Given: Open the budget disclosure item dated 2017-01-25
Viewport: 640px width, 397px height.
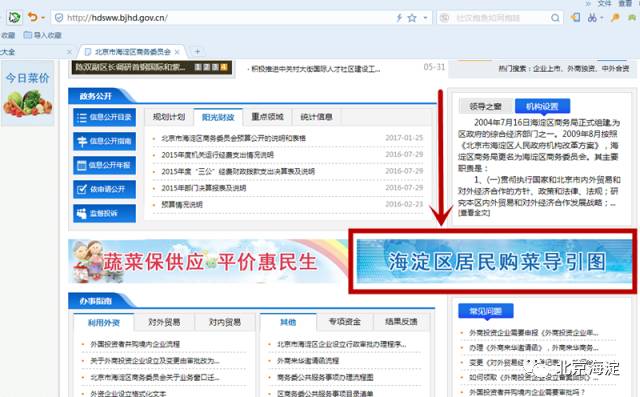Looking at the screenshot, I should pos(233,138).
